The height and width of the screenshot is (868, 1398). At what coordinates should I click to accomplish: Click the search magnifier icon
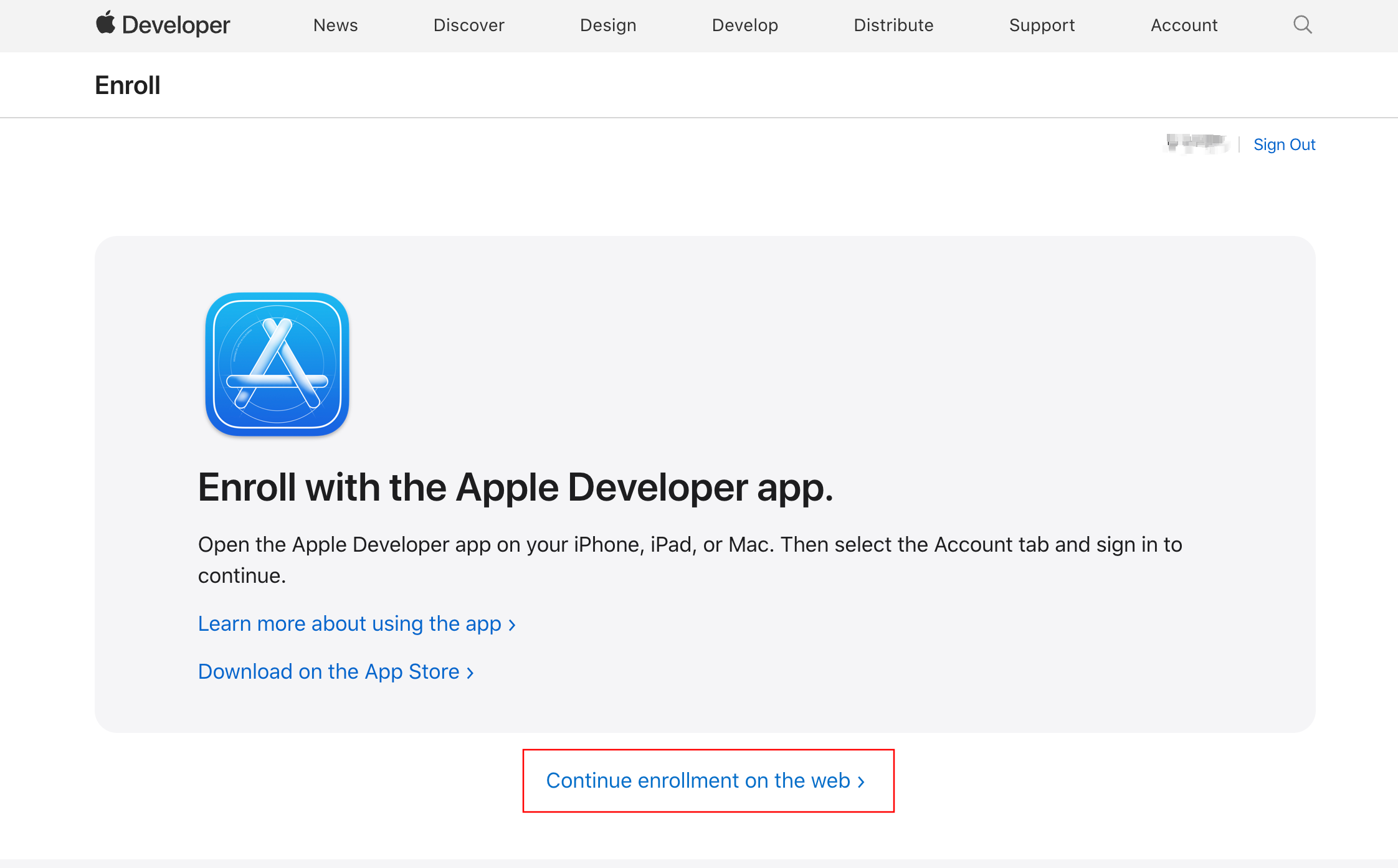pyautogui.click(x=1302, y=25)
